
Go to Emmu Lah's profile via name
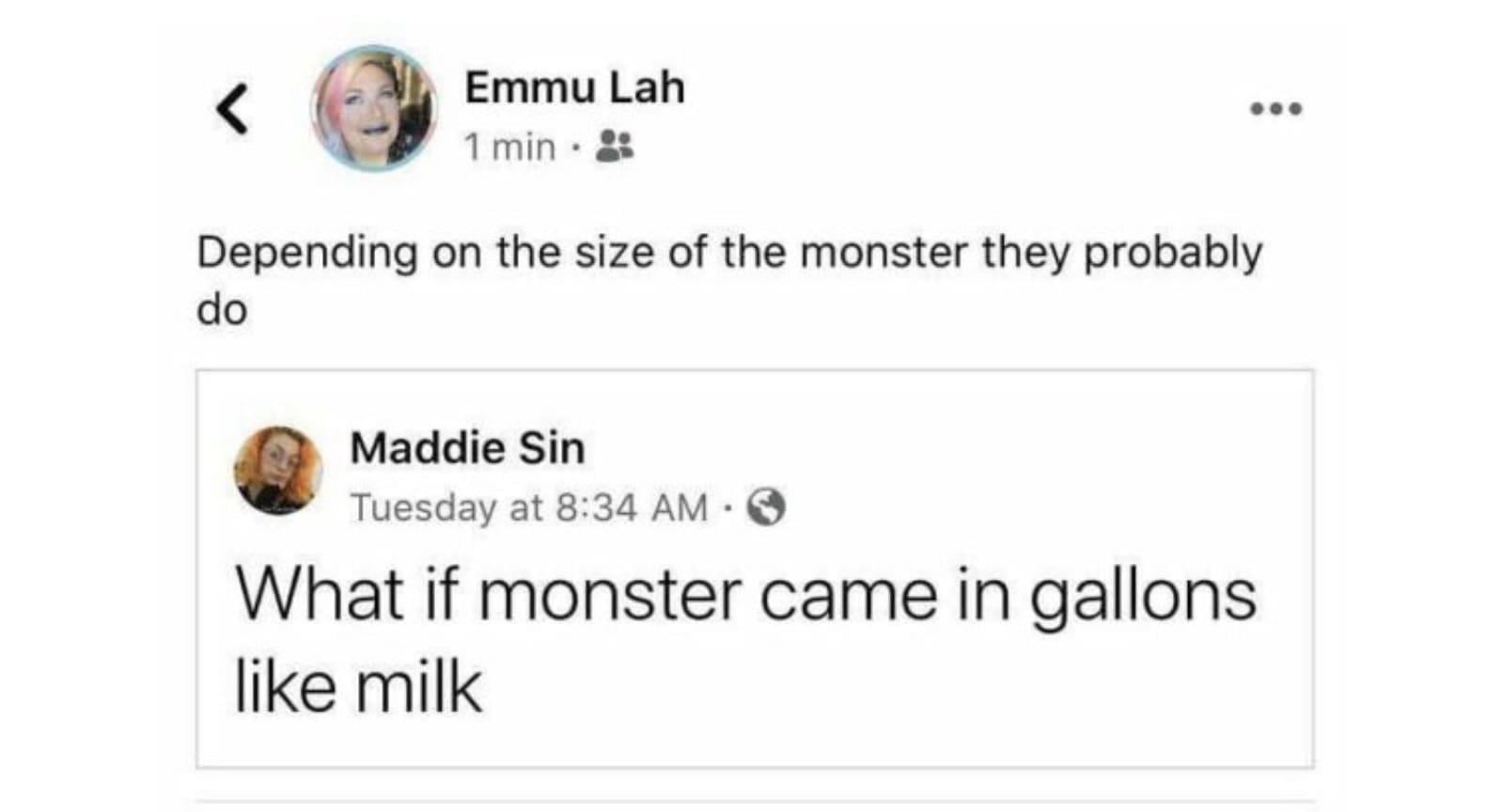coord(574,87)
